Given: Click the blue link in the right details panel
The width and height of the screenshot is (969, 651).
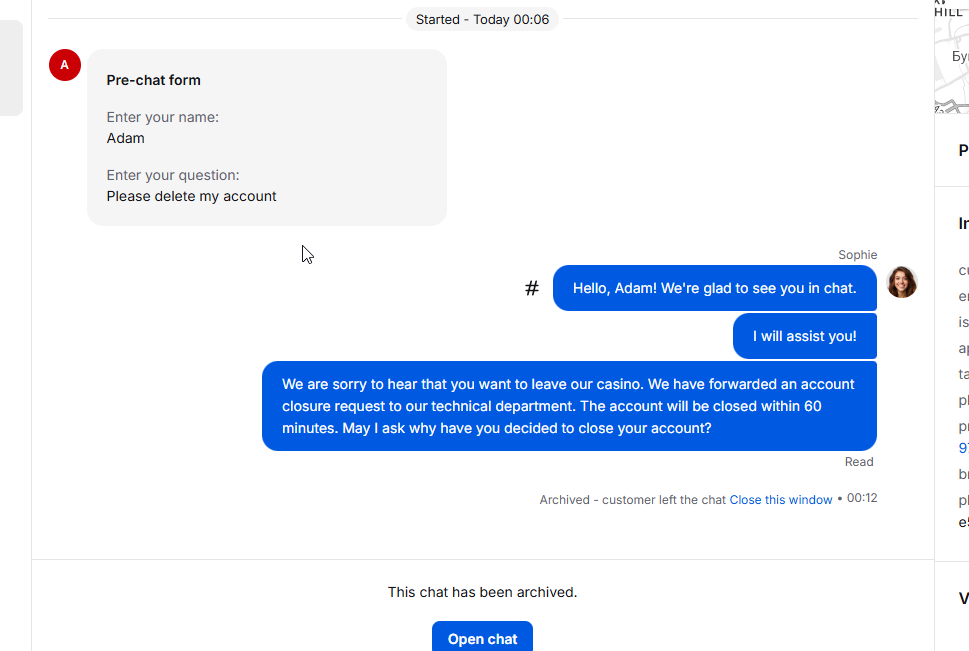Looking at the screenshot, I should coord(963,448).
